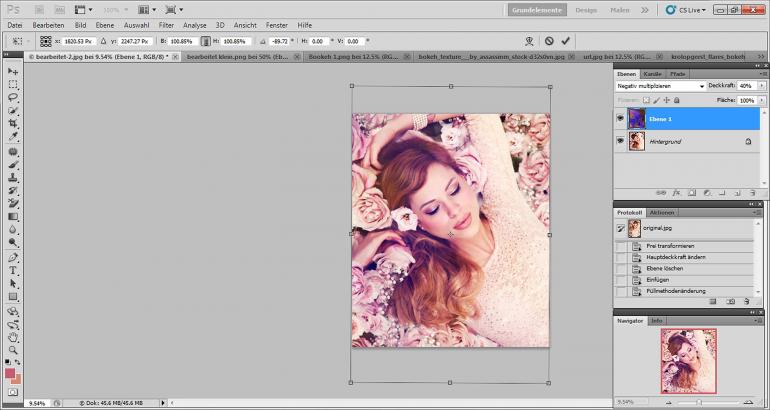
Task: Hide the Hintergrund layer
Action: [620, 141]
